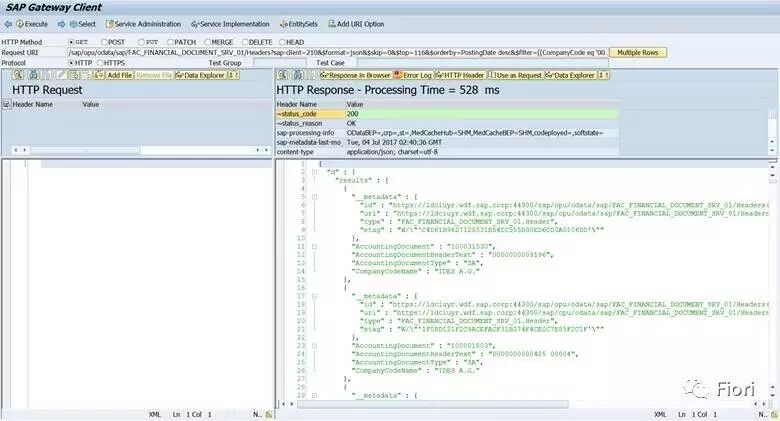Image resolution: width=780 pixels, height=421 pixels.
Task: Collapse the __metadata node on line 29
Action: click(x=314, y=396)
